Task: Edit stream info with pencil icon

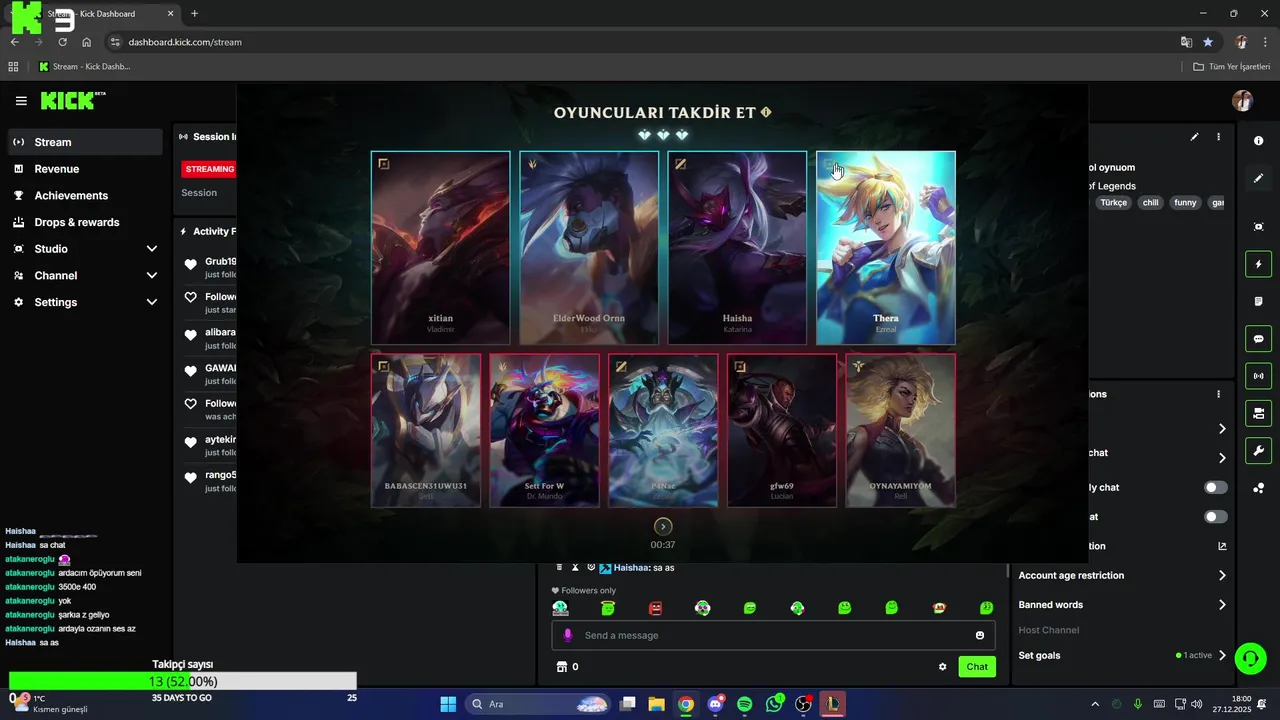Action: click(1194, 137)
